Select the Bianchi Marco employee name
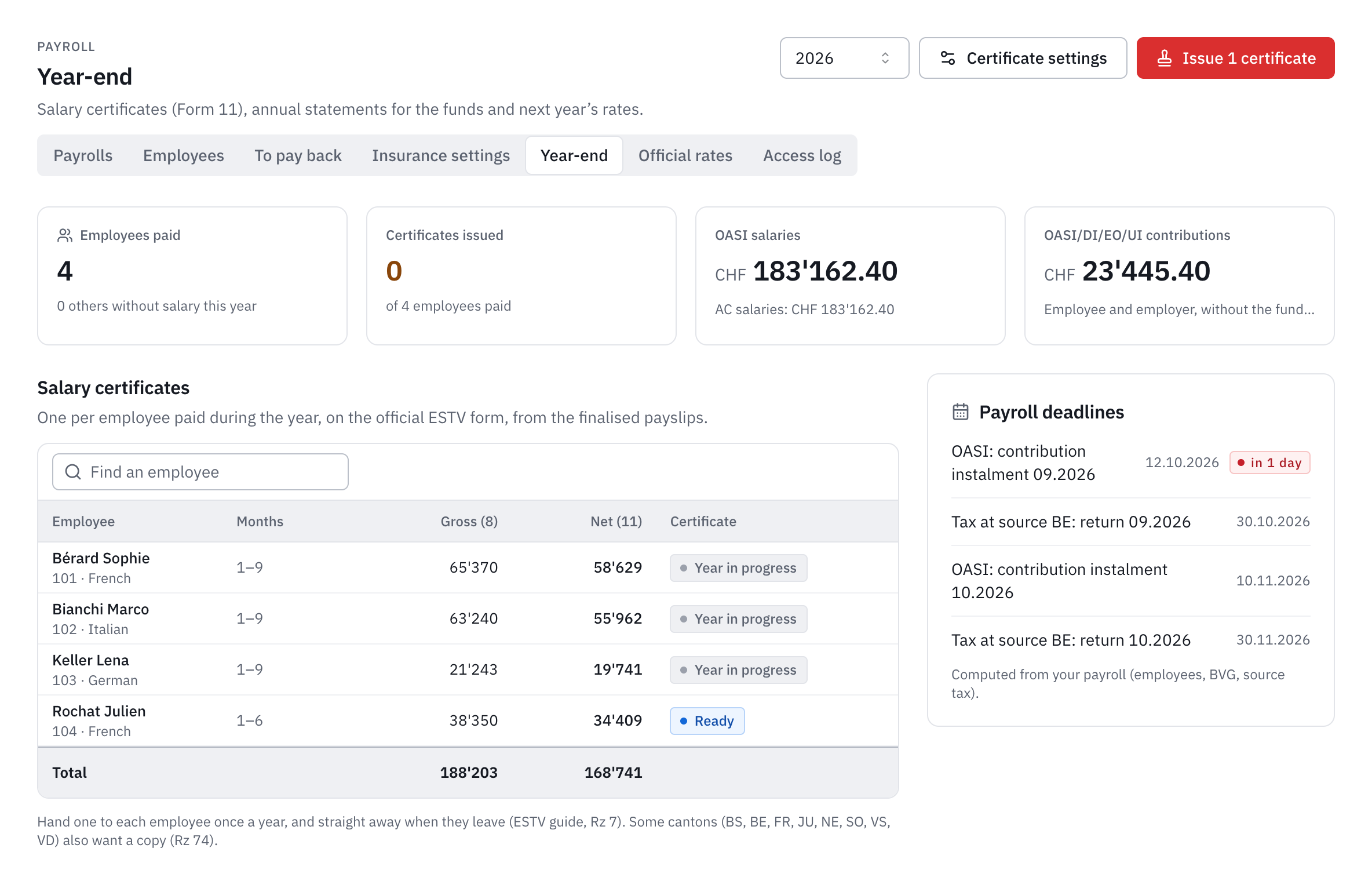Image resolution: width=1372 pixels, height=881 pixels. point(101,609)
